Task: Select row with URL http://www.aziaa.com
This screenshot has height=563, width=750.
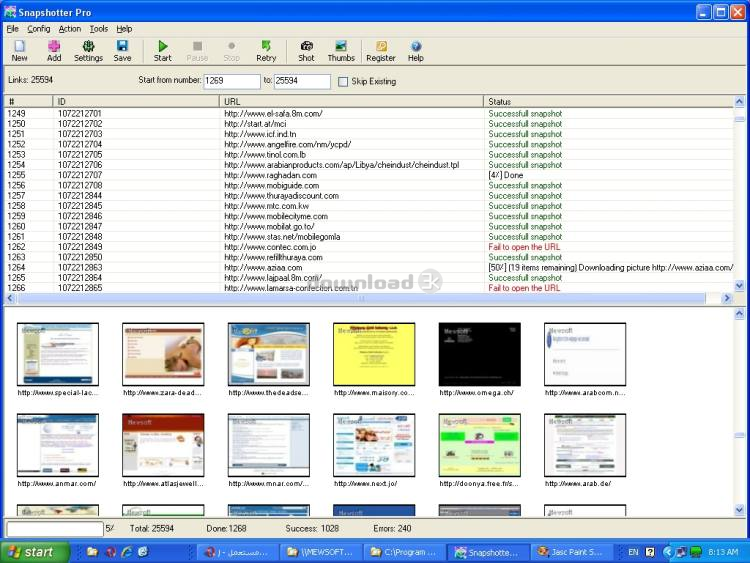Action: coord(369,267)
